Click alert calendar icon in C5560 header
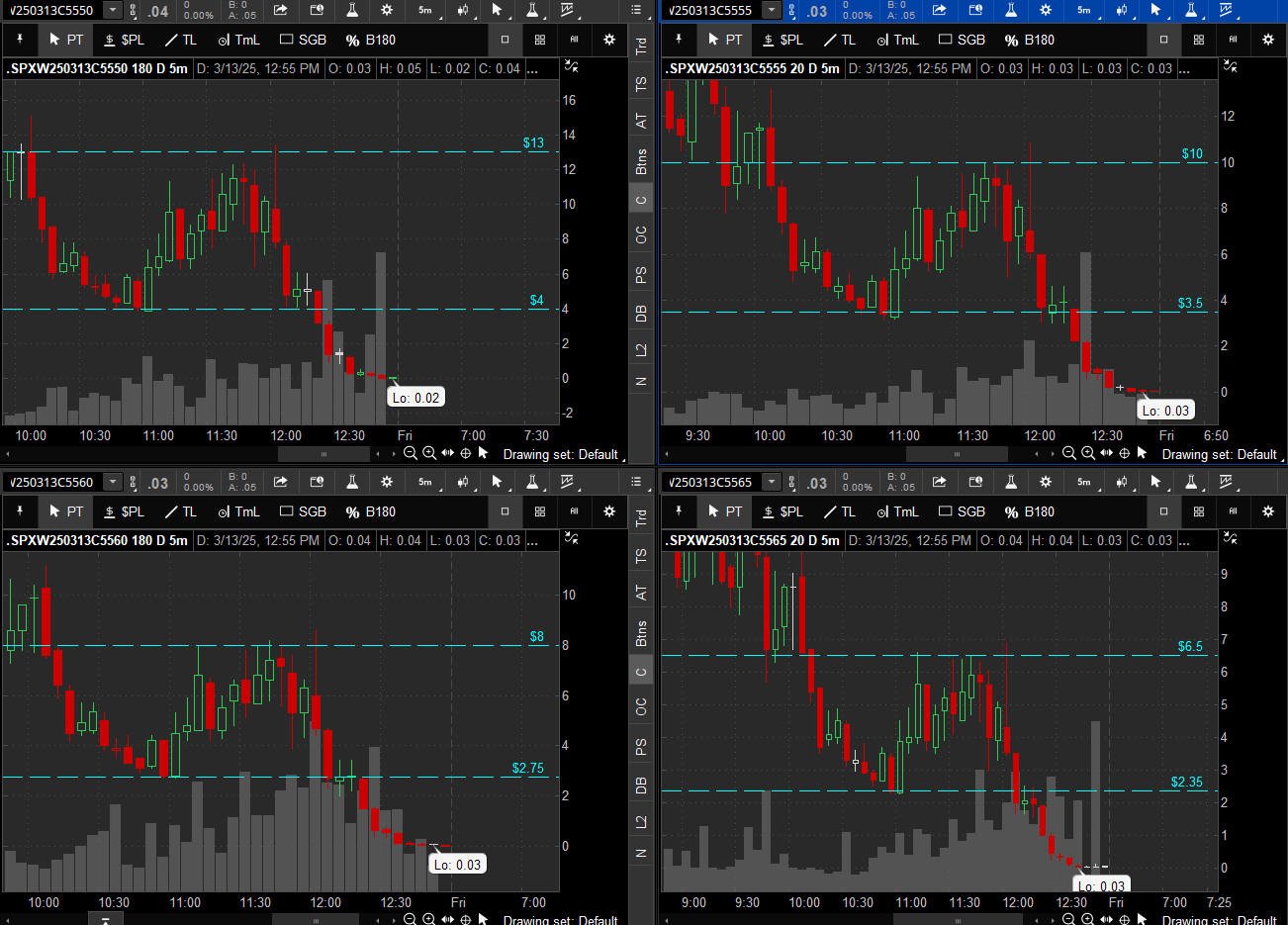 click(317, 482)
